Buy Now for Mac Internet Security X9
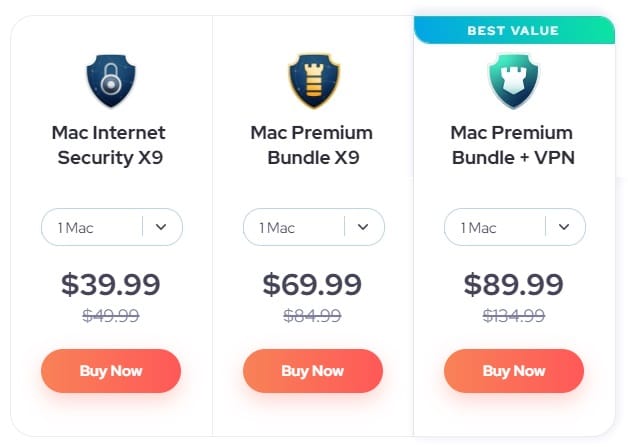Viewport: 628px width, 447px height. point(111,371)
